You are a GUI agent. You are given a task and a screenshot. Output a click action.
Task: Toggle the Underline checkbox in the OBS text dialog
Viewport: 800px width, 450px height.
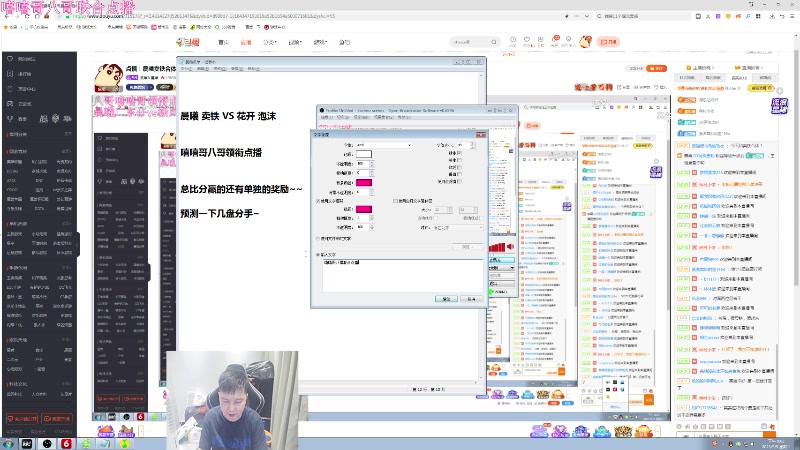coord(460,167)
